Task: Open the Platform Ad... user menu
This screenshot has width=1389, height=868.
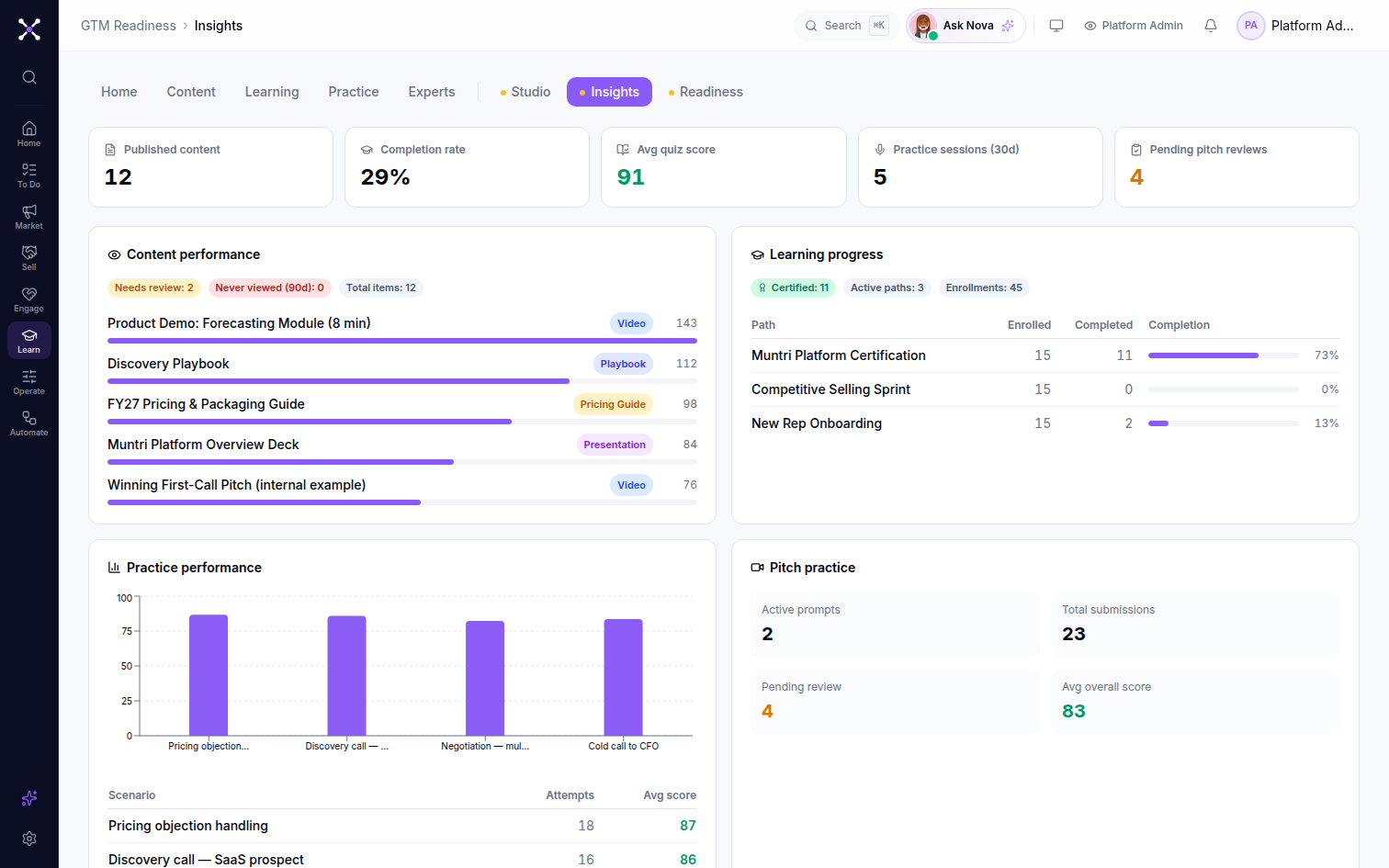Action: (1296, 26)
